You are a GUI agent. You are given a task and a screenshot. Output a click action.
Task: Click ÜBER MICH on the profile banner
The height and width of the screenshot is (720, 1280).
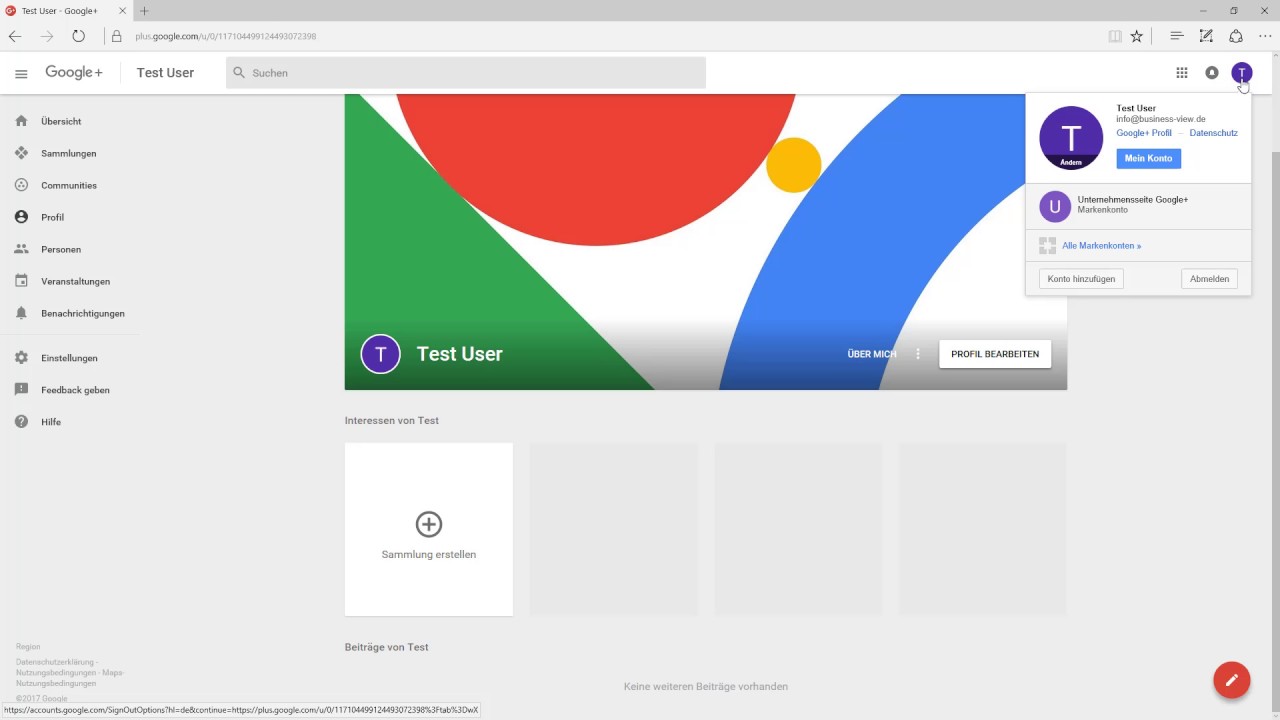click(872, 354)
